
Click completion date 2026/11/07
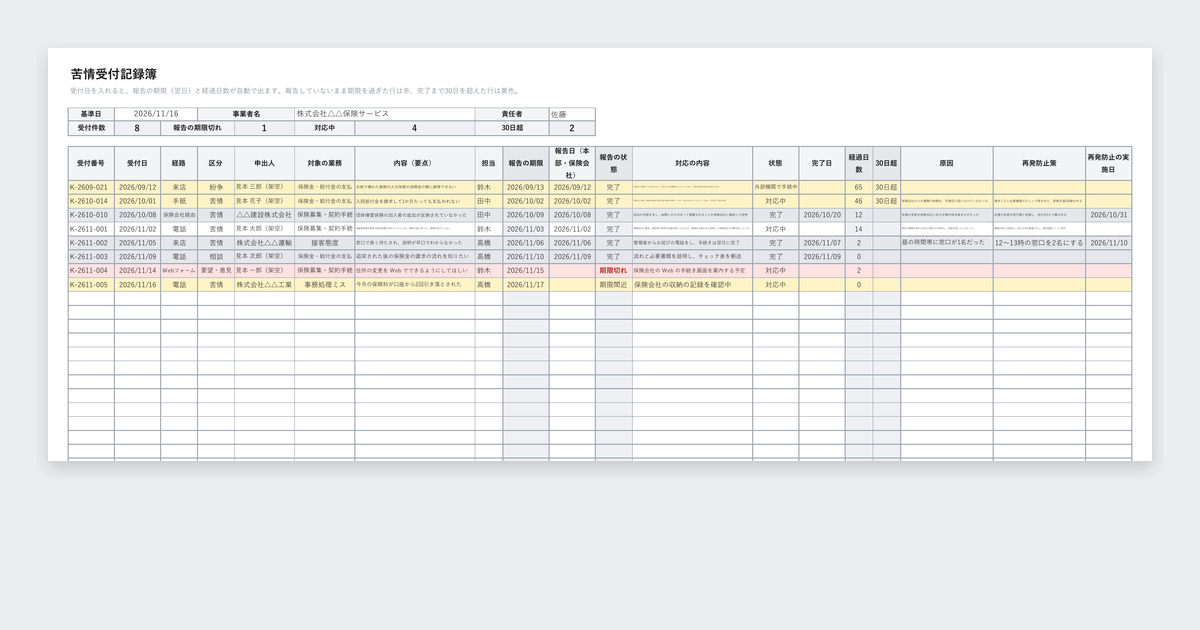point(822,243)
